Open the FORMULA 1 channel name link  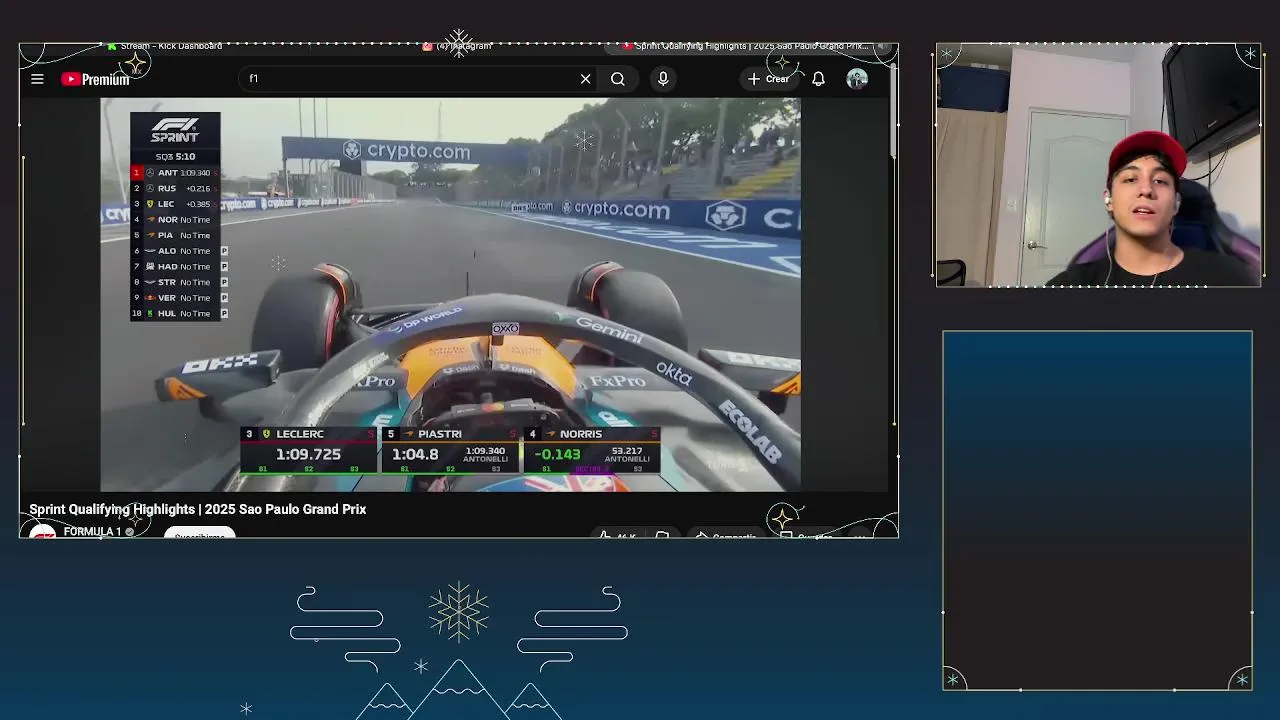pos(92,532)
